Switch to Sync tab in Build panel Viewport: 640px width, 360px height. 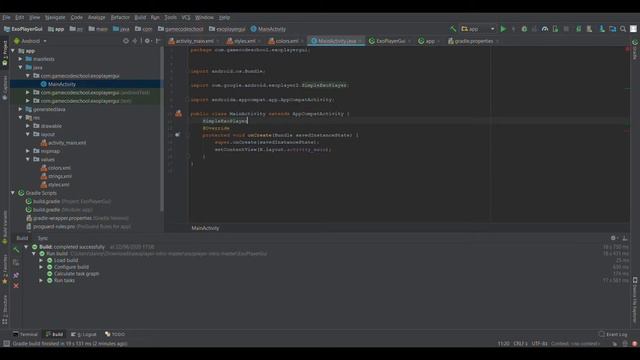[x=43, y=238]
